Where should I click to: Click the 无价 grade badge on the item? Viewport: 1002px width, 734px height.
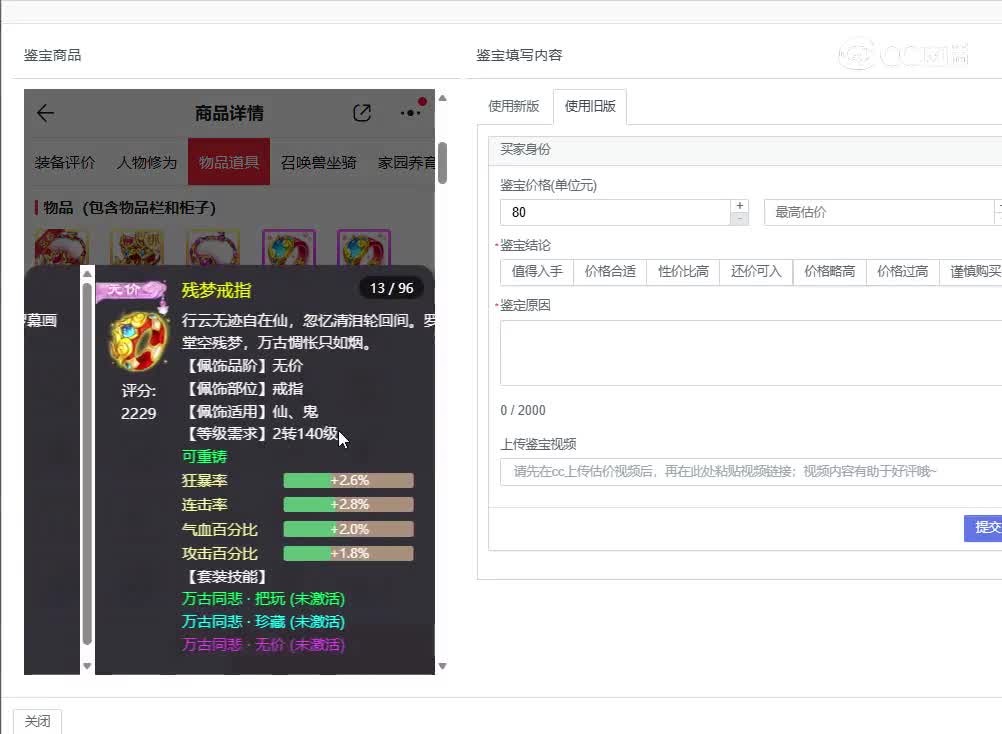click(130, 290)
